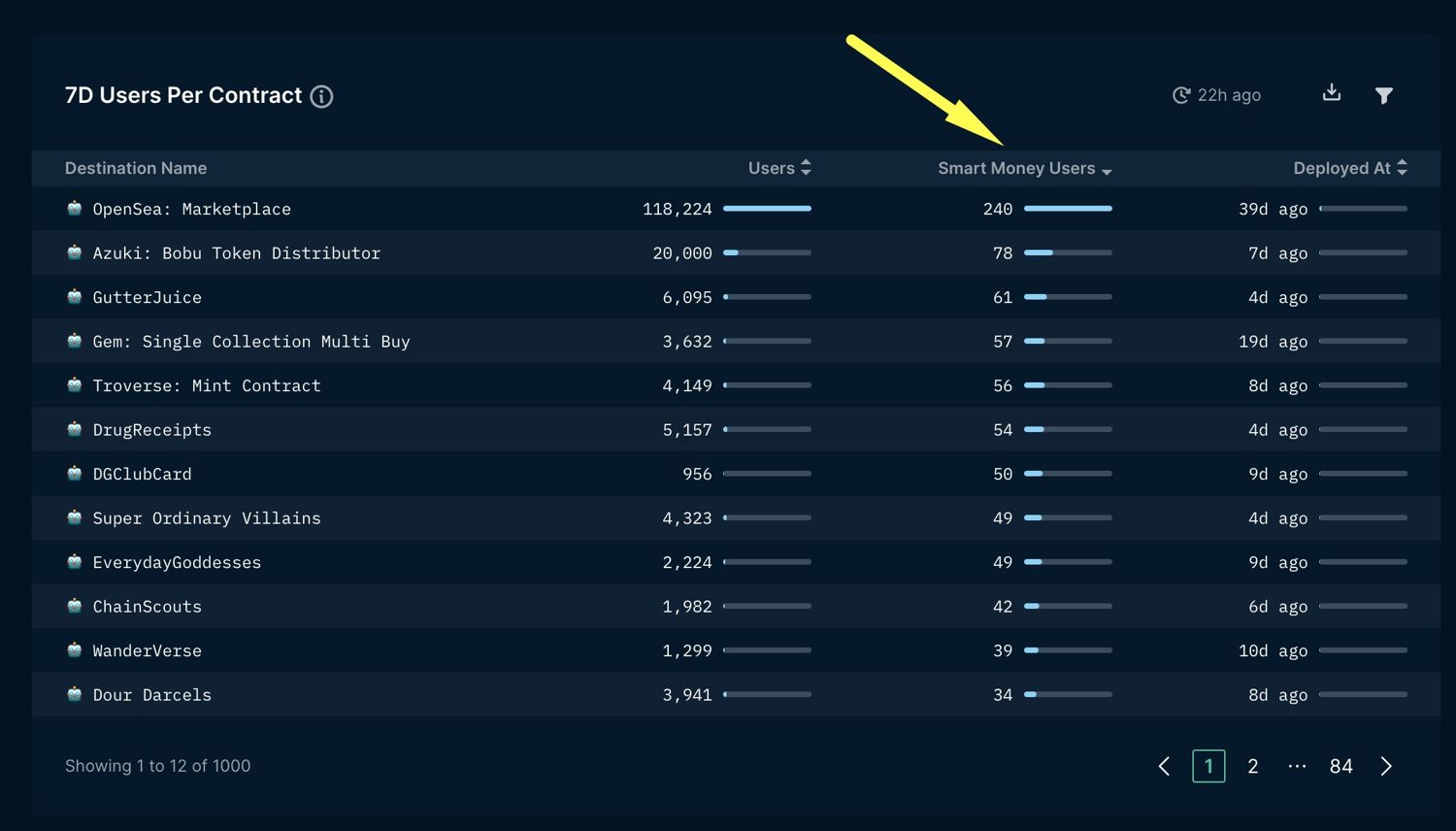This screenshot has height=831, width=1456.
Task: Click the previous page chevron
Action: (1164, 766)
